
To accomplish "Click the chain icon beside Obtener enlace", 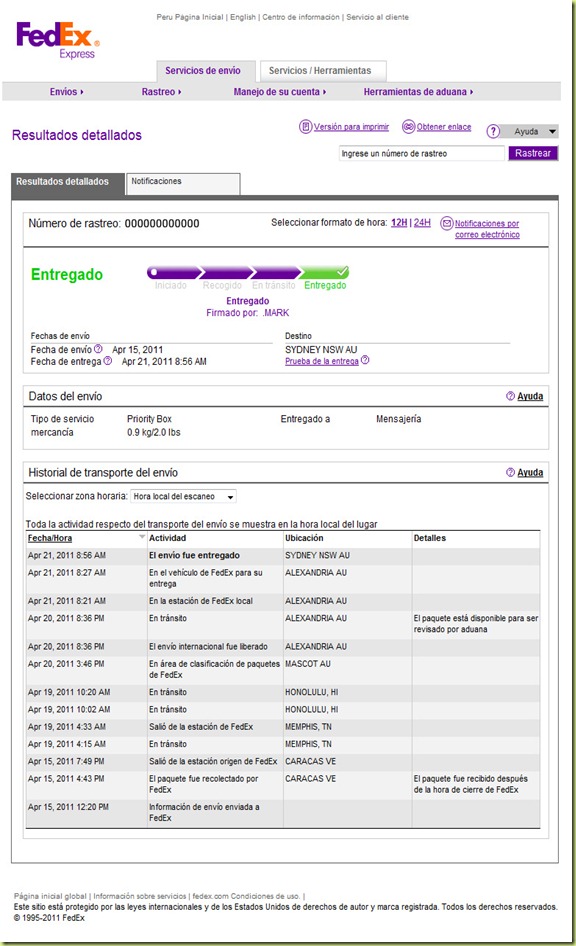I will (408, 127).
